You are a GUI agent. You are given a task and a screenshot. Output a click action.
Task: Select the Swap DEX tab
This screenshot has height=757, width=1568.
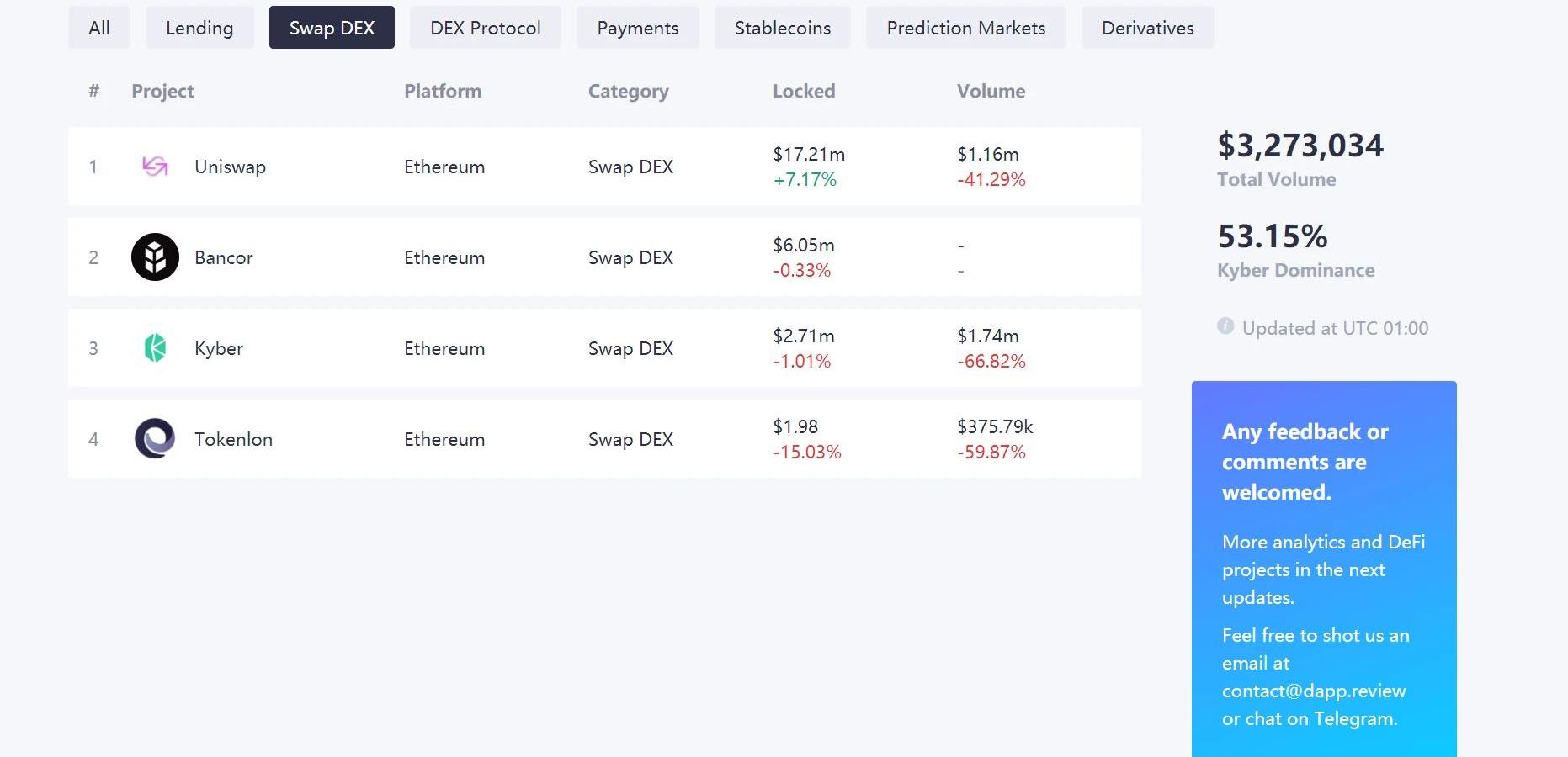(332, 28)
